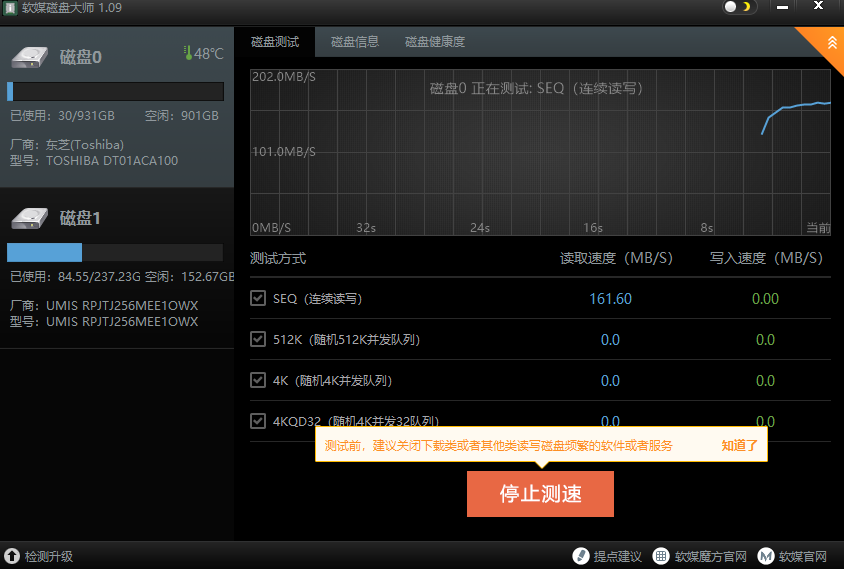Uncheck the 512K random test checkbox

point(258,339)
